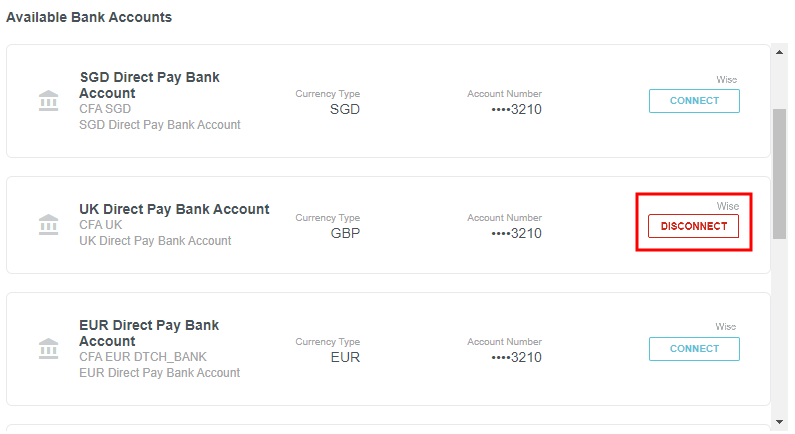This screenshot has height=434, width=795.
Task: Select the SGD Direct Pay Bank Account title
Action: (x=149, y=85)
